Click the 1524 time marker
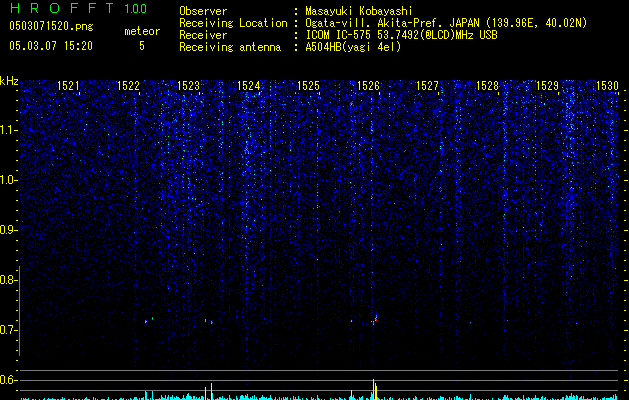The image size is (629, 400). coord(249,86)
